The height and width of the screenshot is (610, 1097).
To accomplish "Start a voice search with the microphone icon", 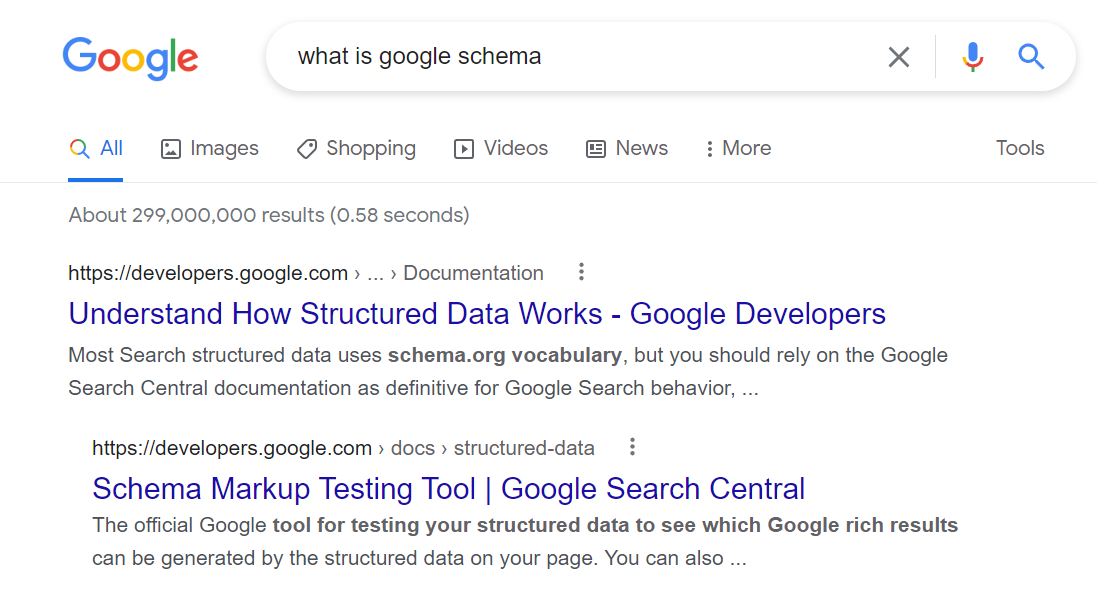I will coord(971,57).
